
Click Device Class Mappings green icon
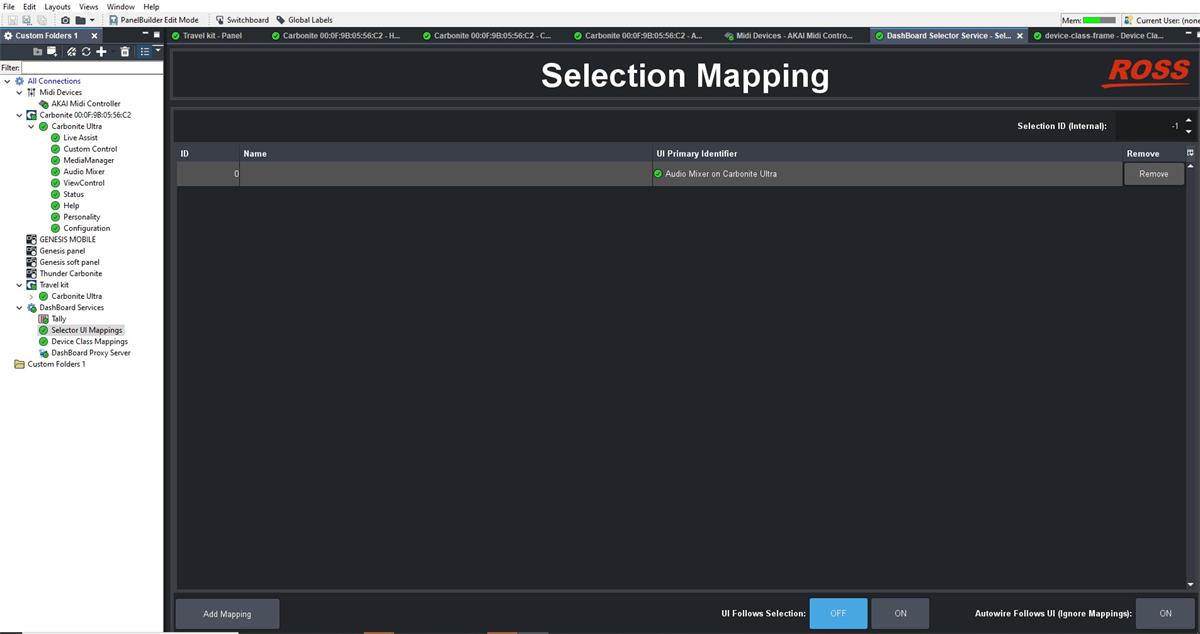pyautogui.click(x=43, y=341)
